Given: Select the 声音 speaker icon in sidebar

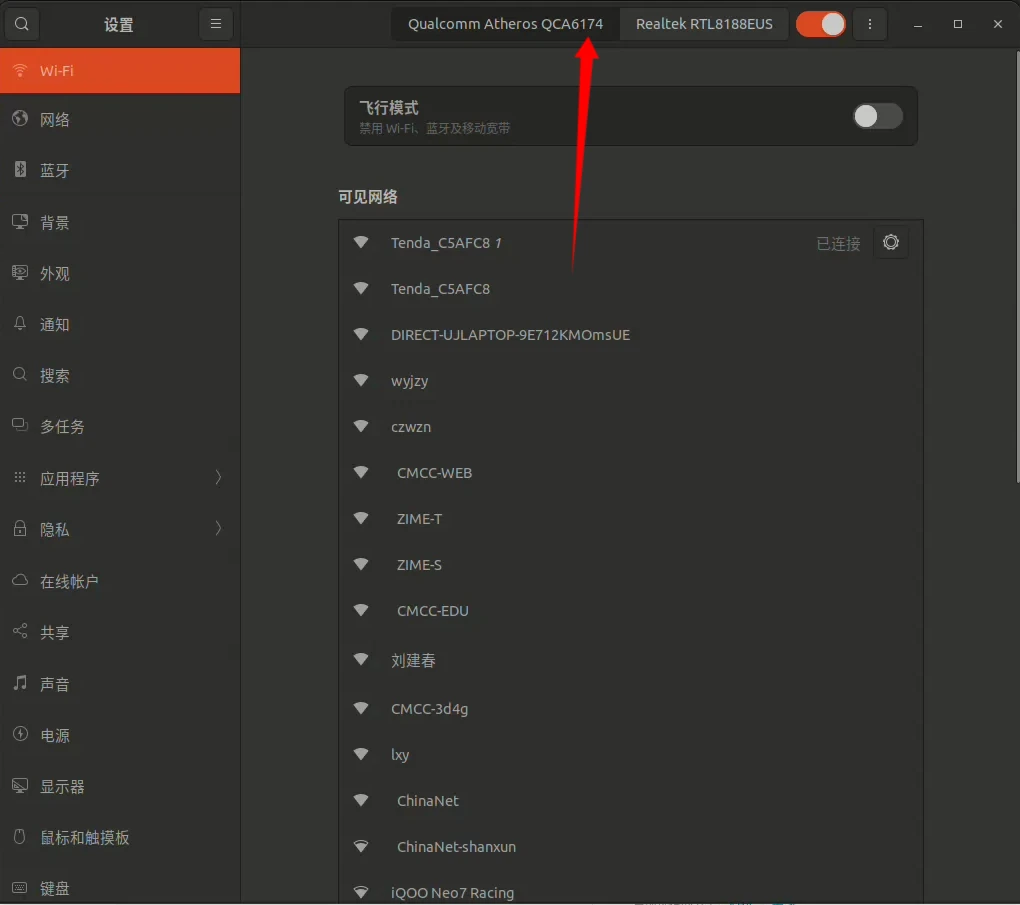Looking at the screenshot, I should 21,683.
